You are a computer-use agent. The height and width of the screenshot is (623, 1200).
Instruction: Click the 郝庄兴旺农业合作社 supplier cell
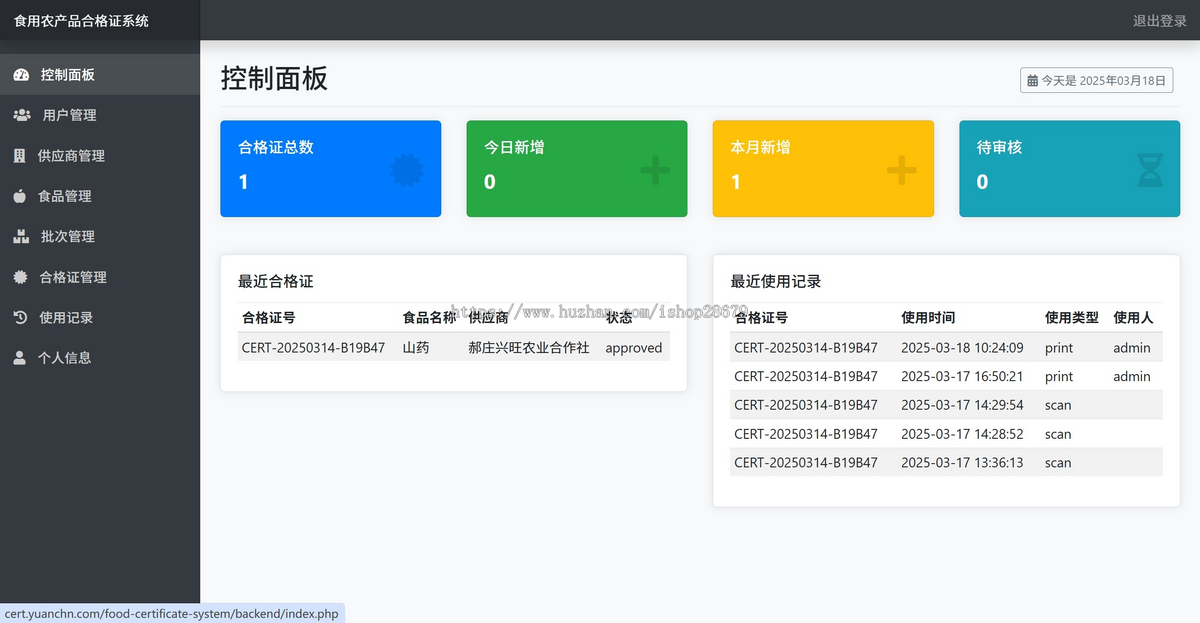tap(529, 348)
